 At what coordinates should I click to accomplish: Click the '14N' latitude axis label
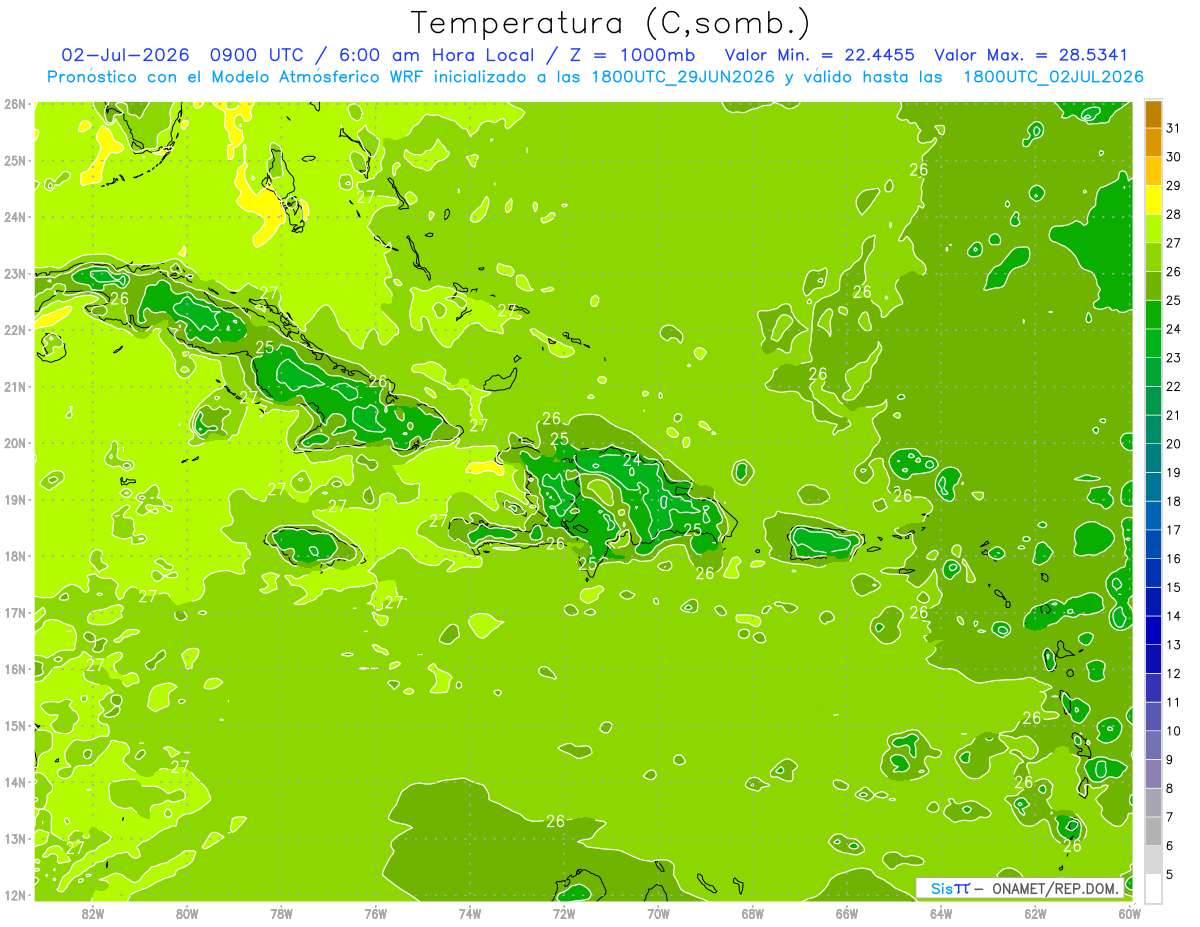tap(14, 782)
